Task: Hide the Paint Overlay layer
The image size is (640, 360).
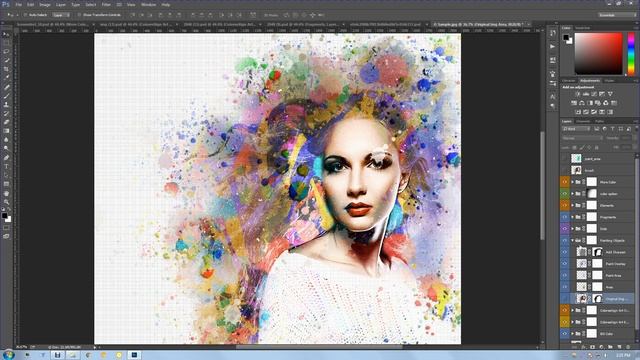Action: coord(564,264)
